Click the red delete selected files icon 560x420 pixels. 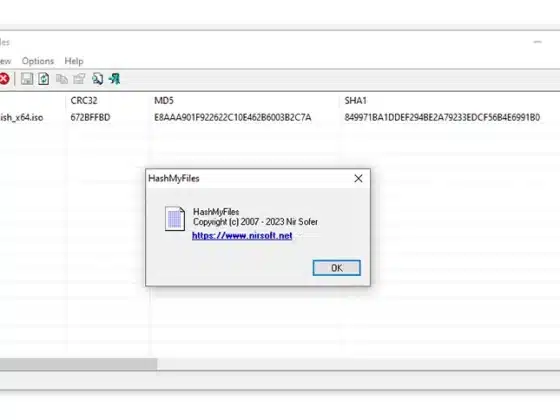tap(4, 79)
